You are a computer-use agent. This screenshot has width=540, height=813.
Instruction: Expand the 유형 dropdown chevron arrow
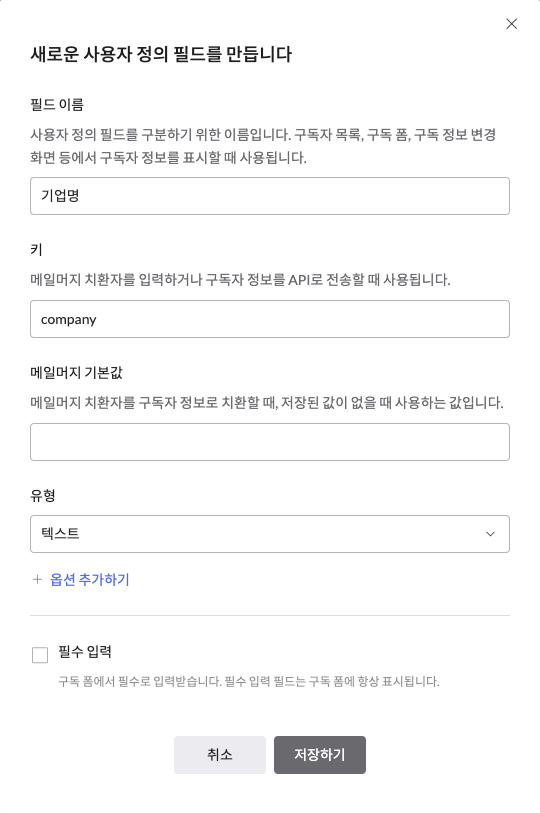click(490, 534)
